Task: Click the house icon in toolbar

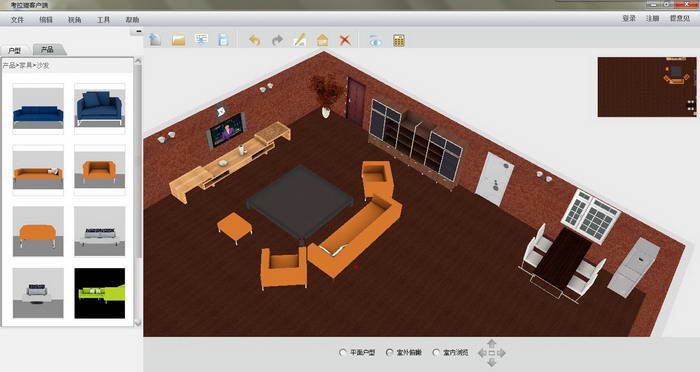Action: pos(322,40)
